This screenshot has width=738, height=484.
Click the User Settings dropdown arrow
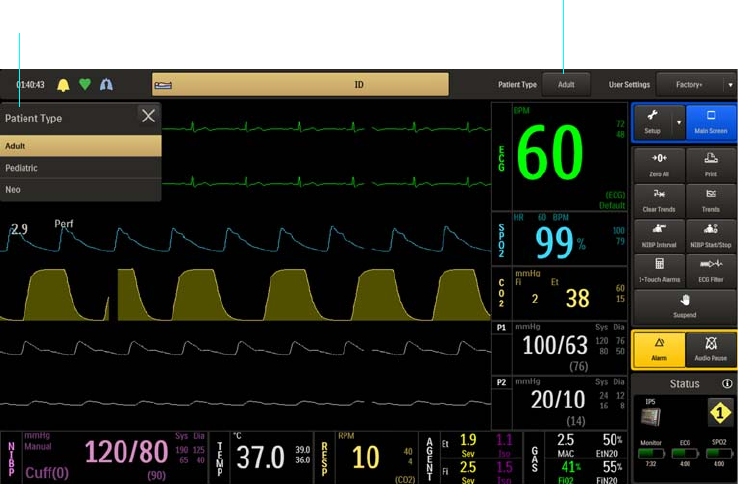[x=730, y=85]
